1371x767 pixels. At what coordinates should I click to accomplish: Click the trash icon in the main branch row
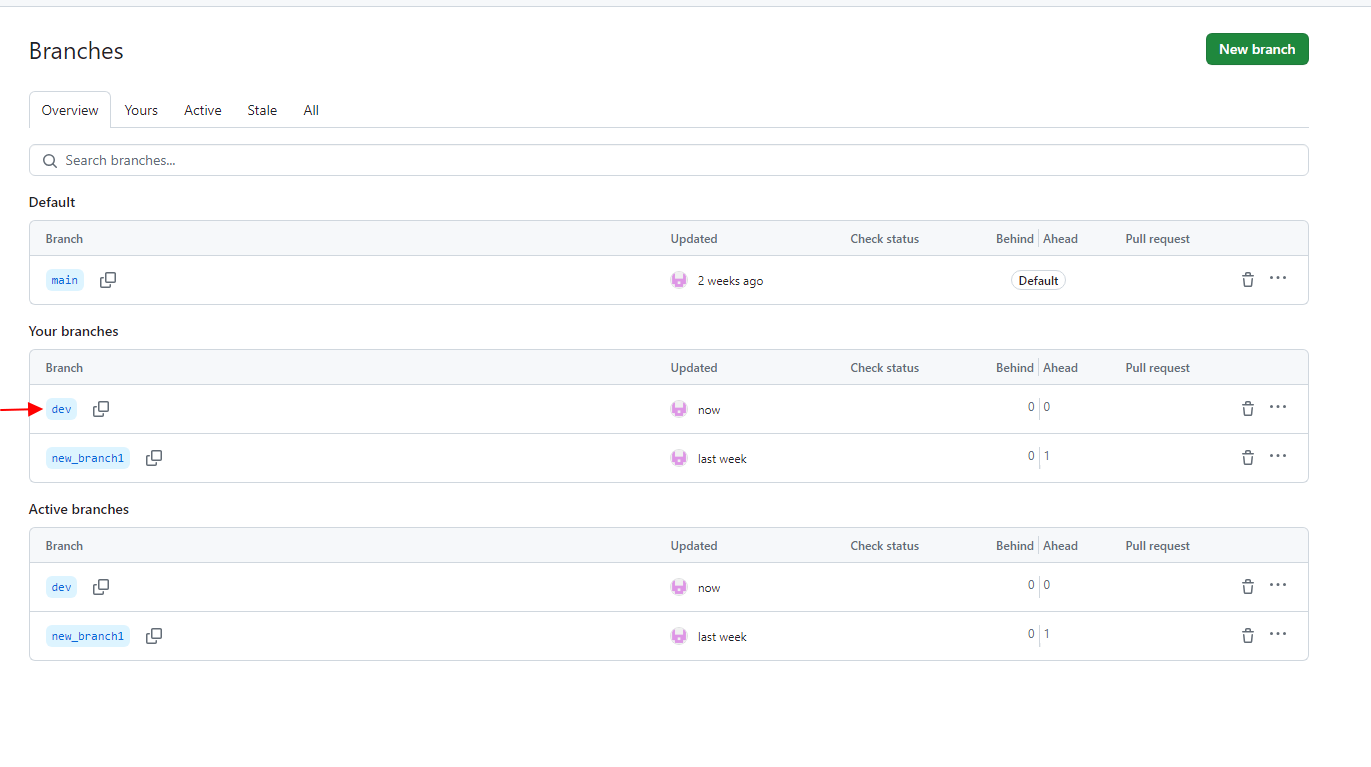[1247, 280]
